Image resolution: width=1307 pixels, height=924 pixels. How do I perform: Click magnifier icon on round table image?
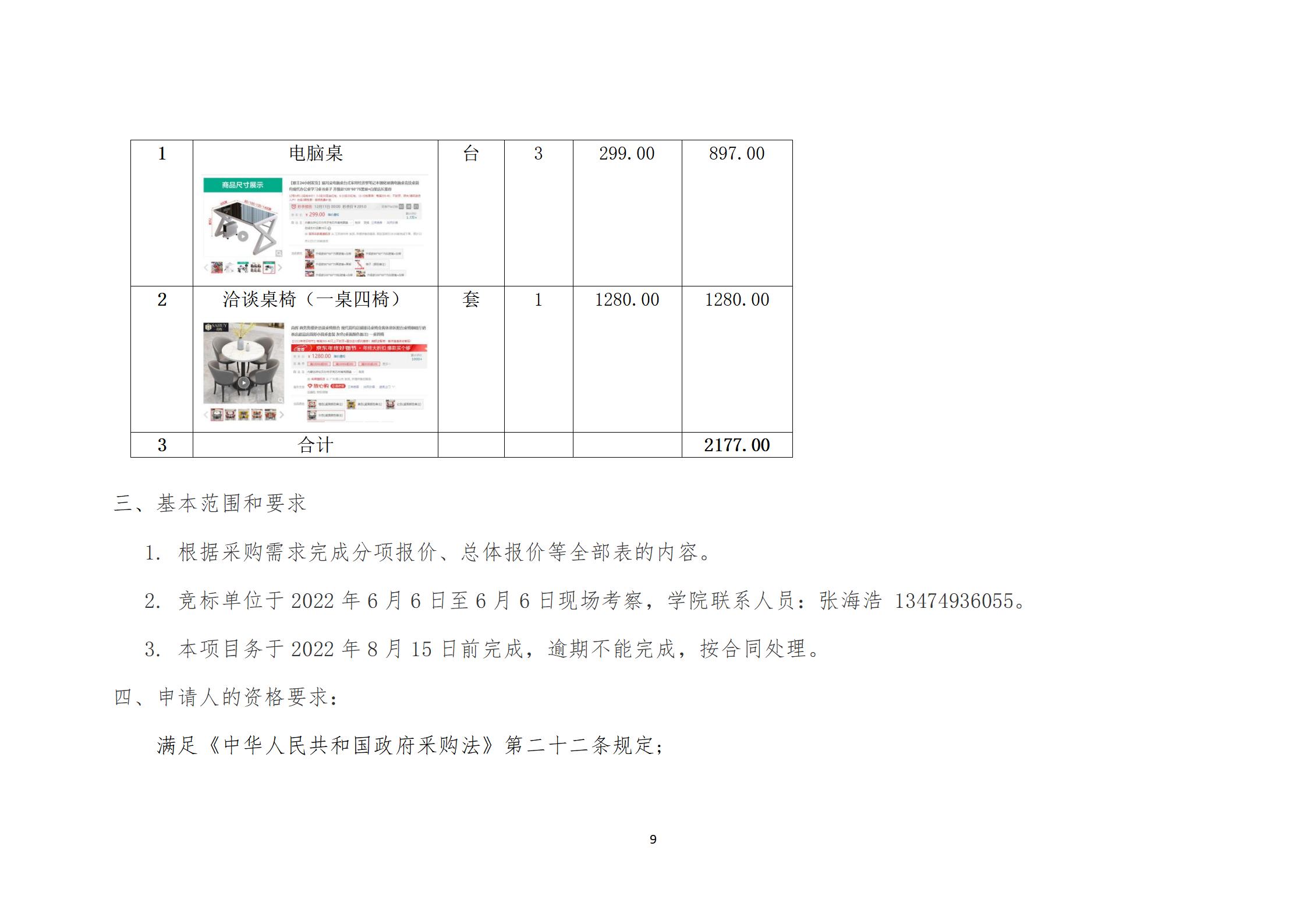pos(280,400)
